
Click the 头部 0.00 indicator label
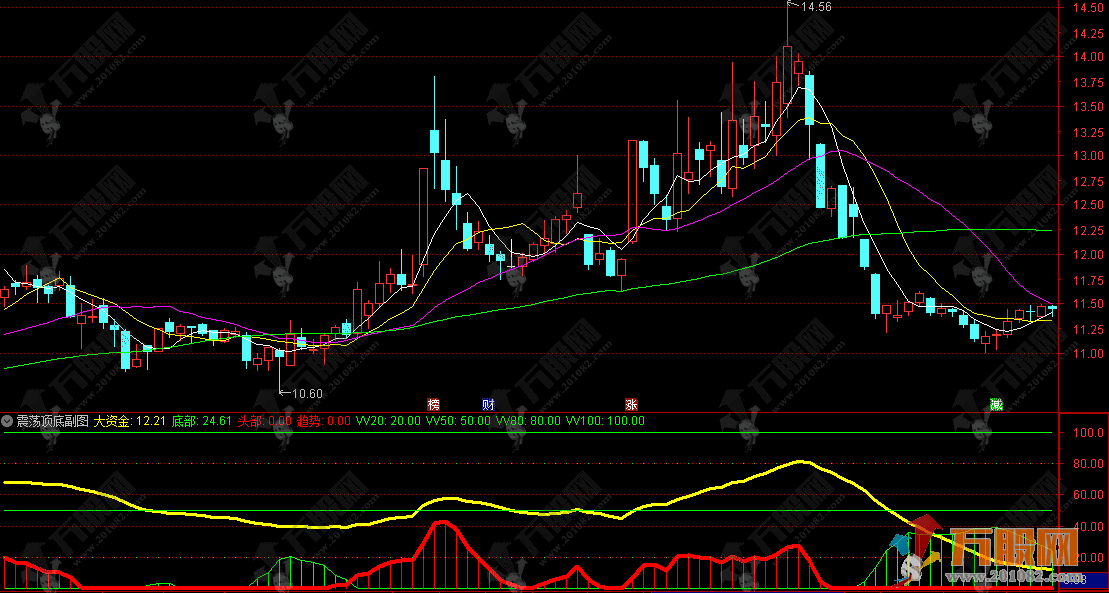(264, 421)
